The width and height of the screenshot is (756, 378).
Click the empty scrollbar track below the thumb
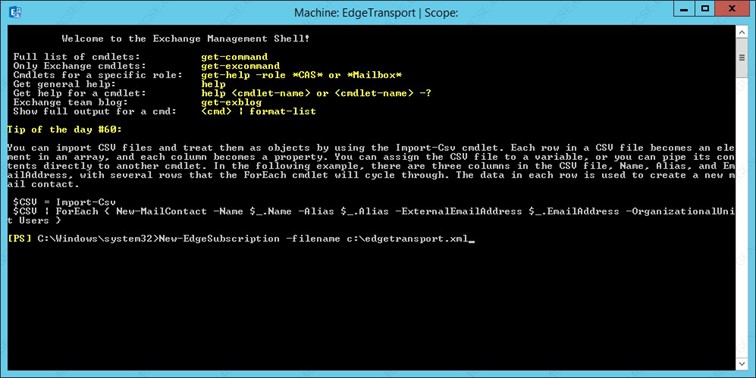[x=742, y=216]
